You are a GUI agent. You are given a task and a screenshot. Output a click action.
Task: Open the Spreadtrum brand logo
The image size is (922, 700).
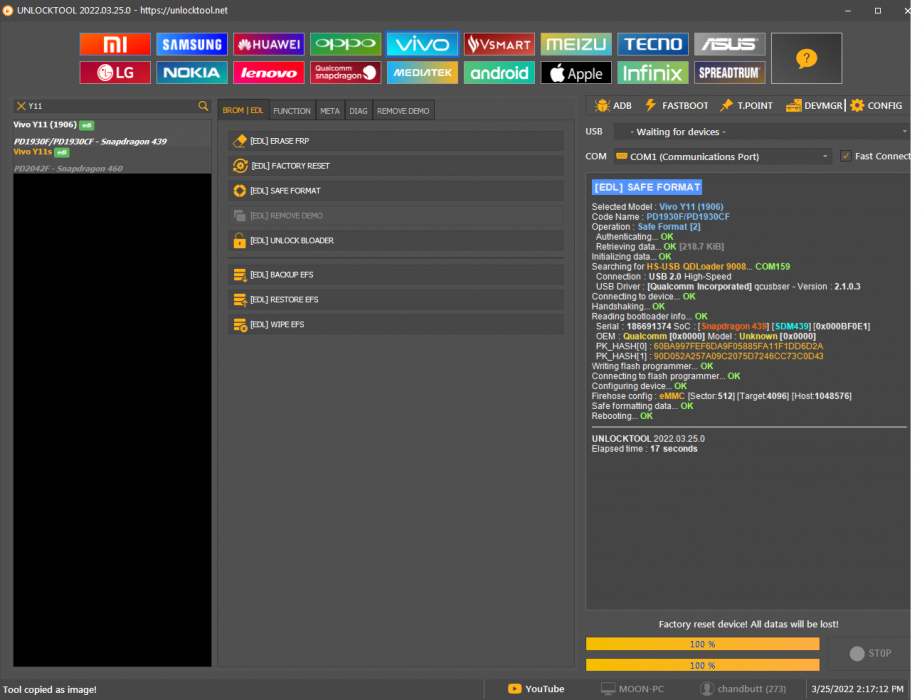tap(730, 72)
